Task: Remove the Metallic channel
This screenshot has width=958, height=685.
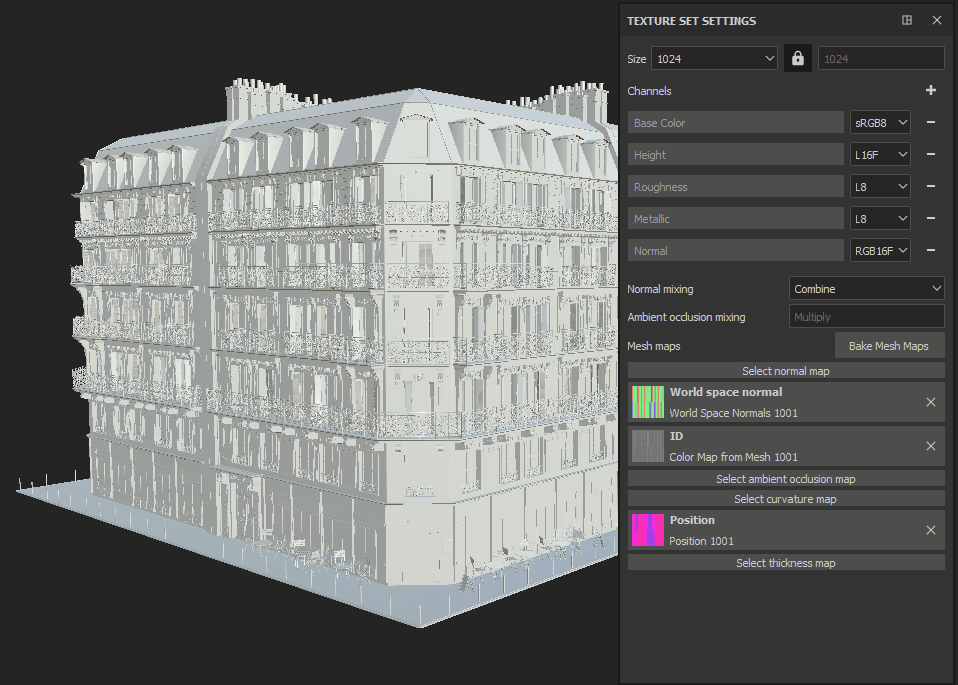Action: pos(931,219)
